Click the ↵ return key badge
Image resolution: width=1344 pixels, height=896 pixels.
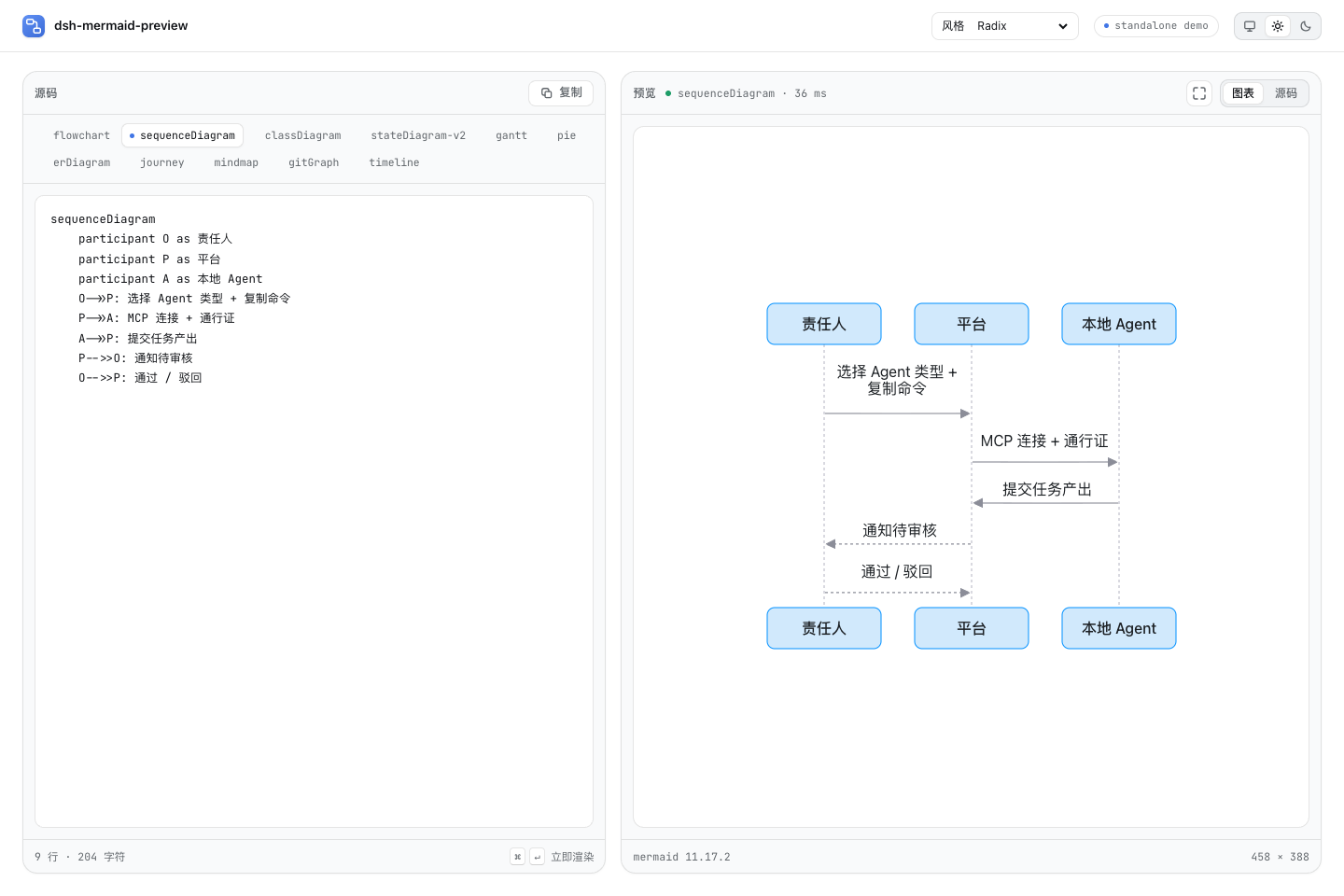pos(537,857)
